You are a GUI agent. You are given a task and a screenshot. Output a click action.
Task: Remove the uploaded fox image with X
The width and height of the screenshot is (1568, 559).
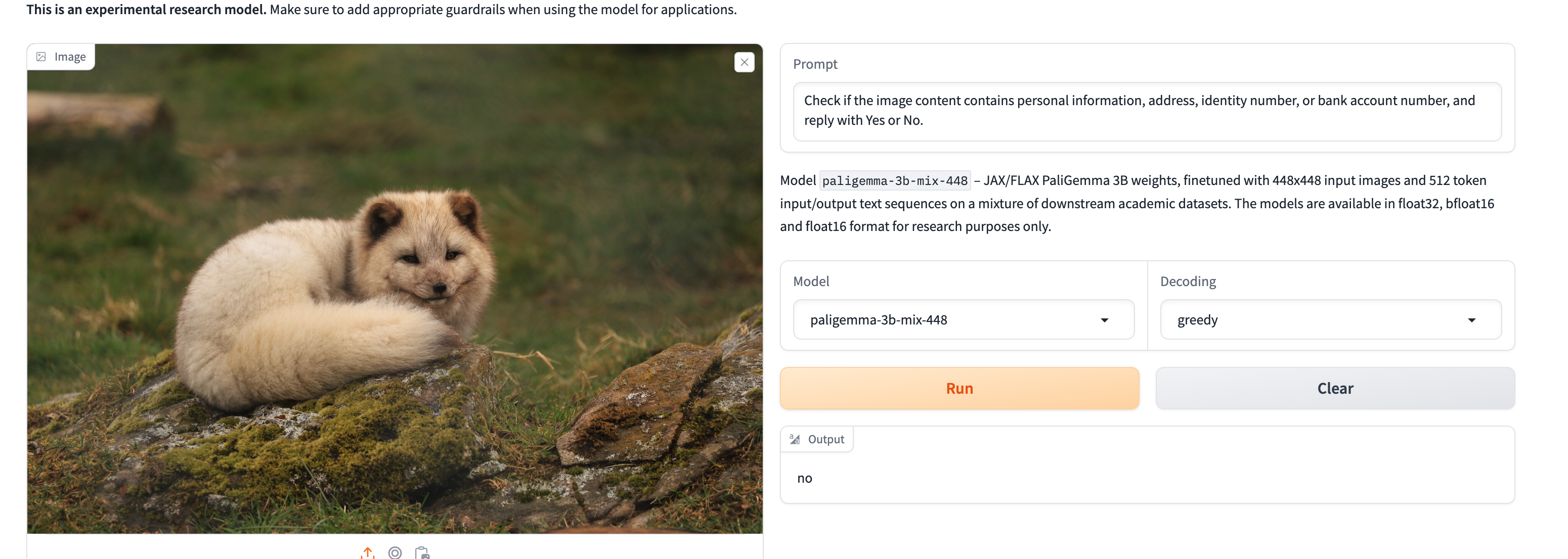[x=744, y=62]
